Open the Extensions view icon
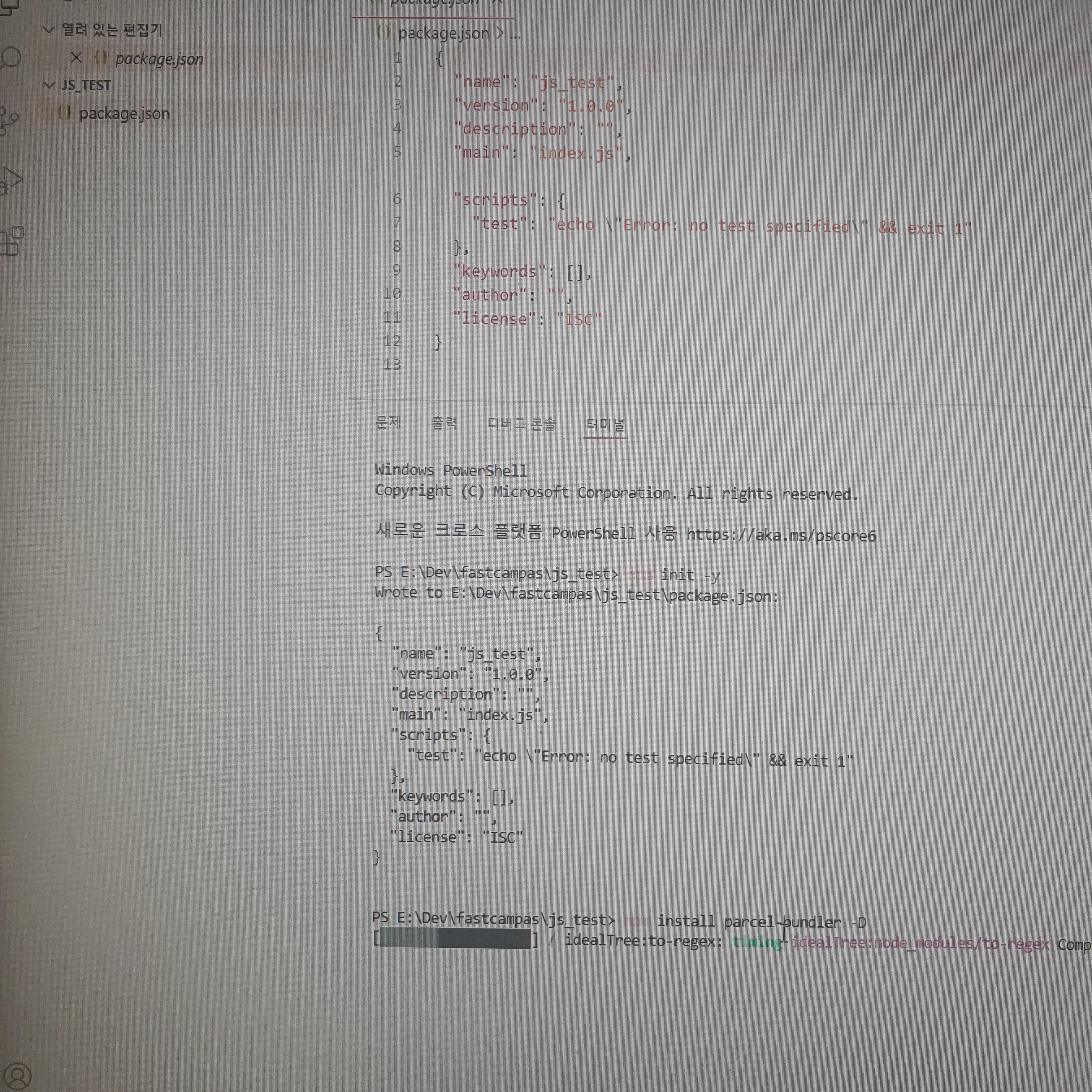This screenshot has height=1092, width=1092. pos(11,240)
